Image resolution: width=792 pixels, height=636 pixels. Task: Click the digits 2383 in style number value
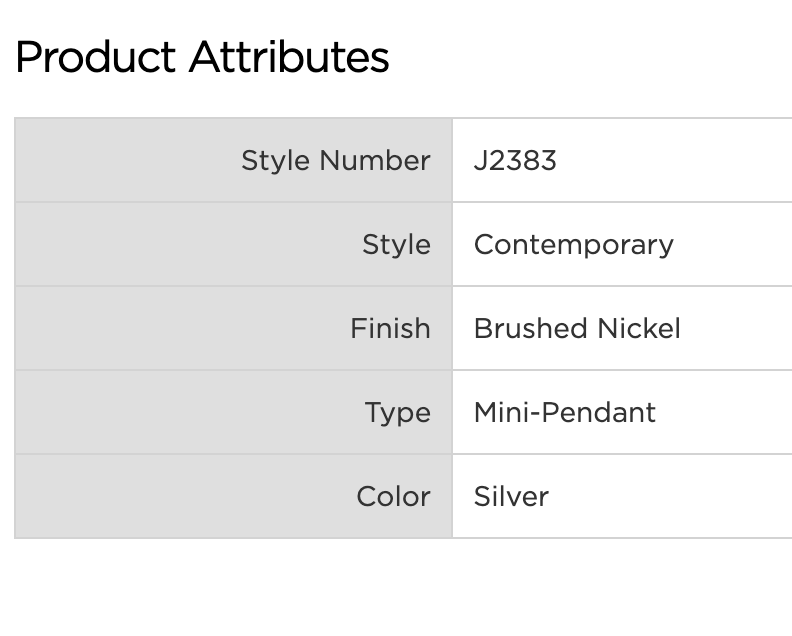522,160
